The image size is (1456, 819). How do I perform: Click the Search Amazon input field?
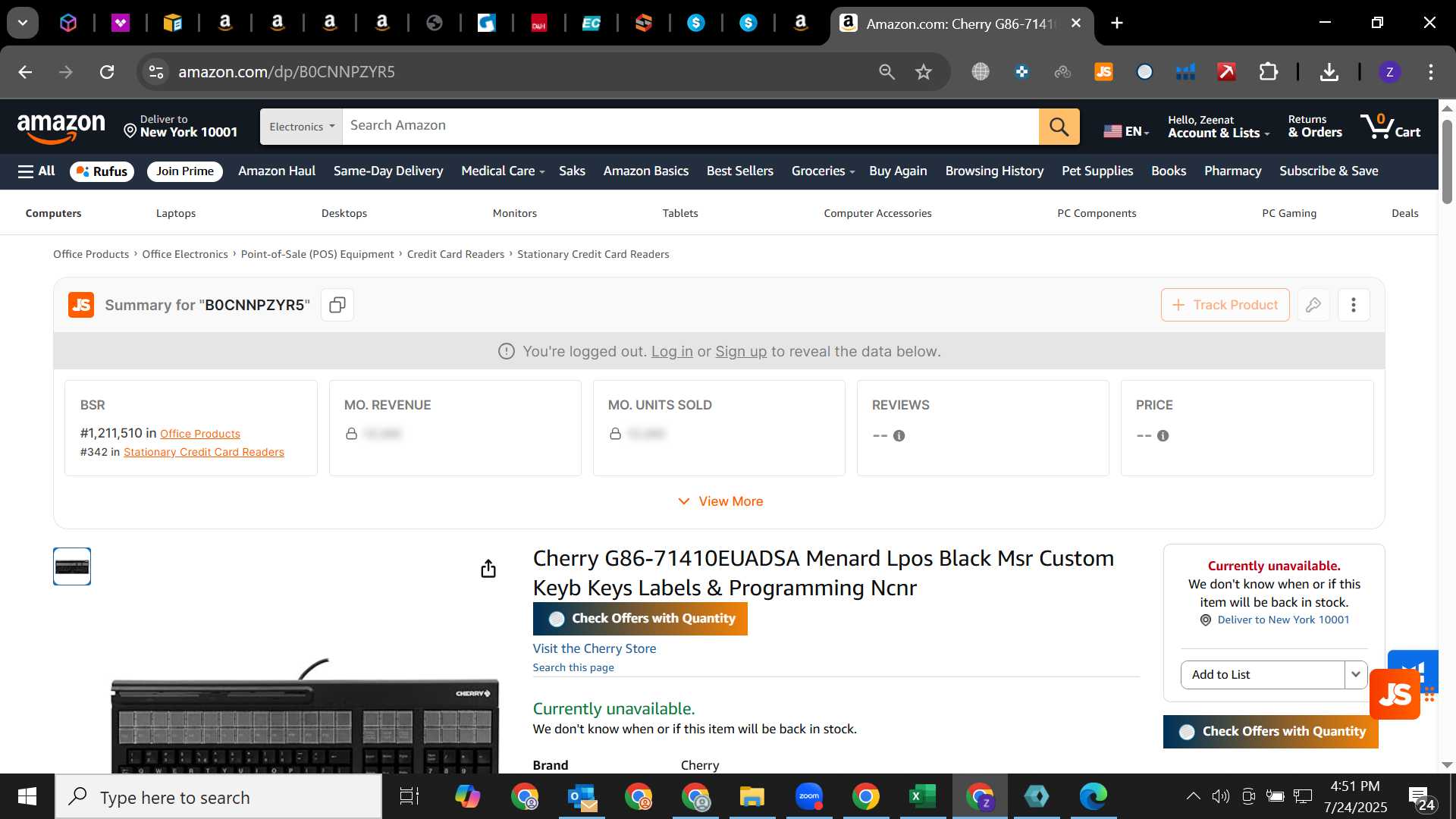click(690, 127)
